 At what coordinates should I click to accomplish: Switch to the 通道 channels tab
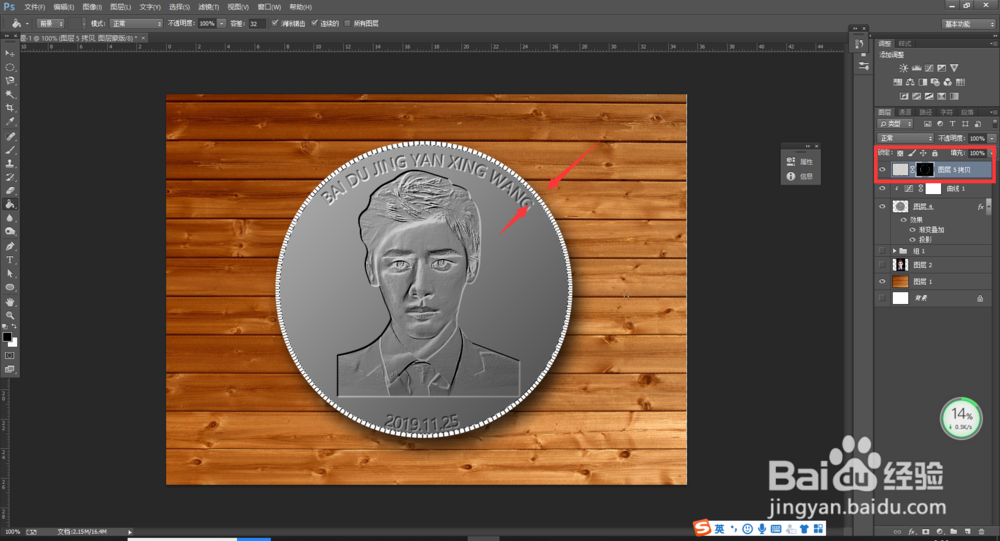(x=905, y=112)
